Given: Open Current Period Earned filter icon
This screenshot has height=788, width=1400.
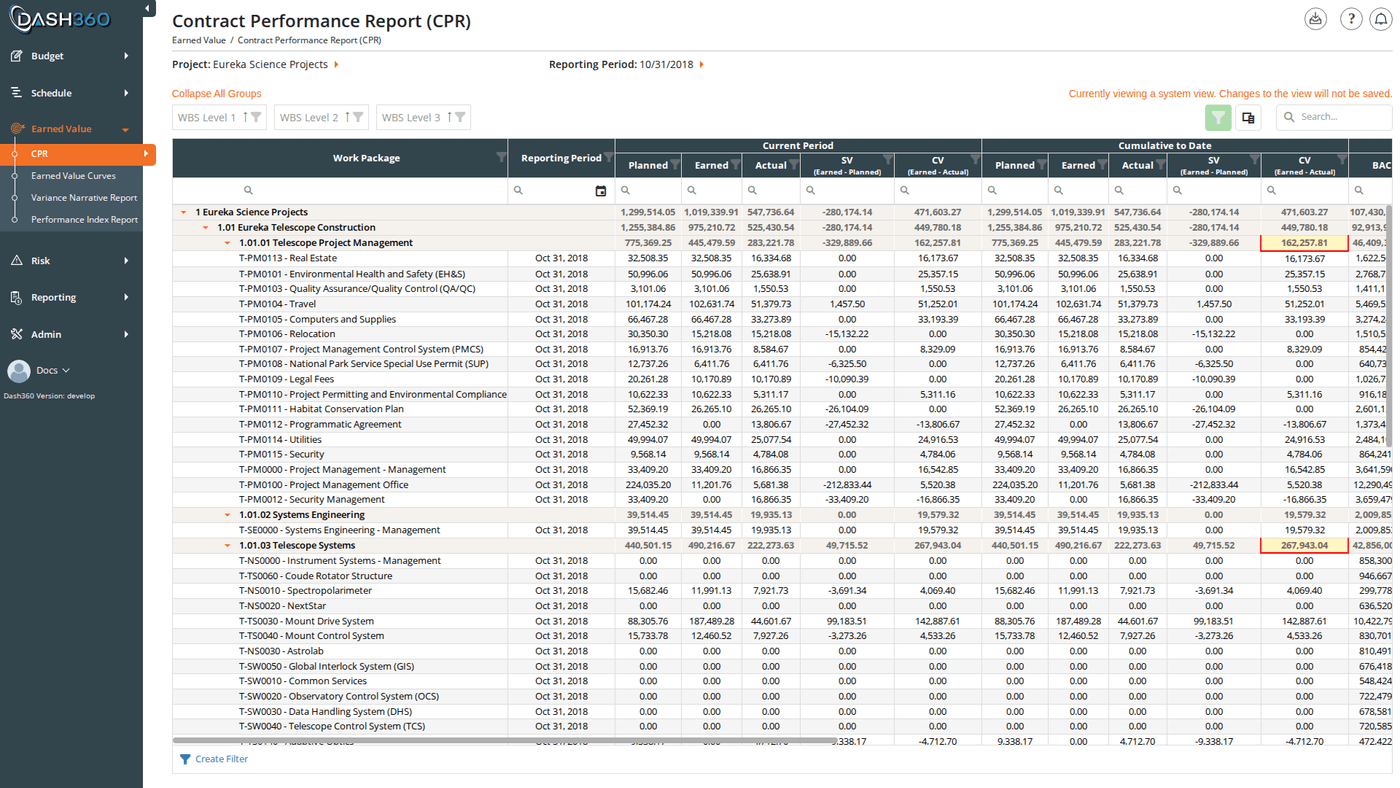Looking at the screenshot, I should tap(736, 165).
